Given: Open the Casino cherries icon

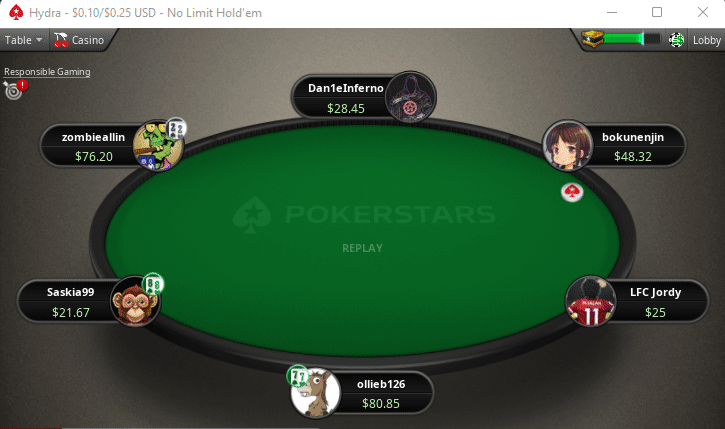Looking at the screenshot, I should tap(61, 40).
